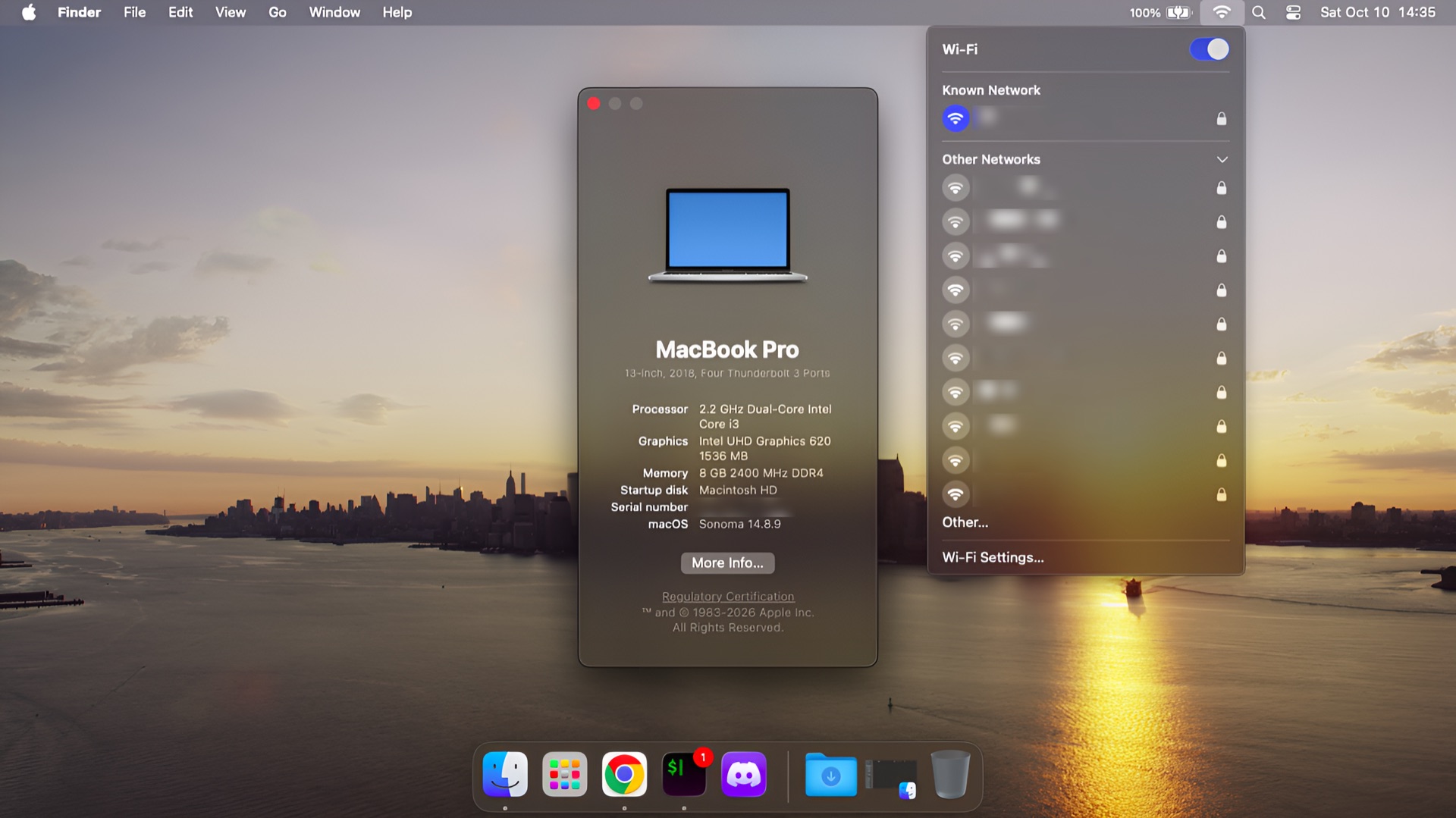Click the battery status icon
This screenshot has height=818, width=1456.
(x=1179, y=12)
